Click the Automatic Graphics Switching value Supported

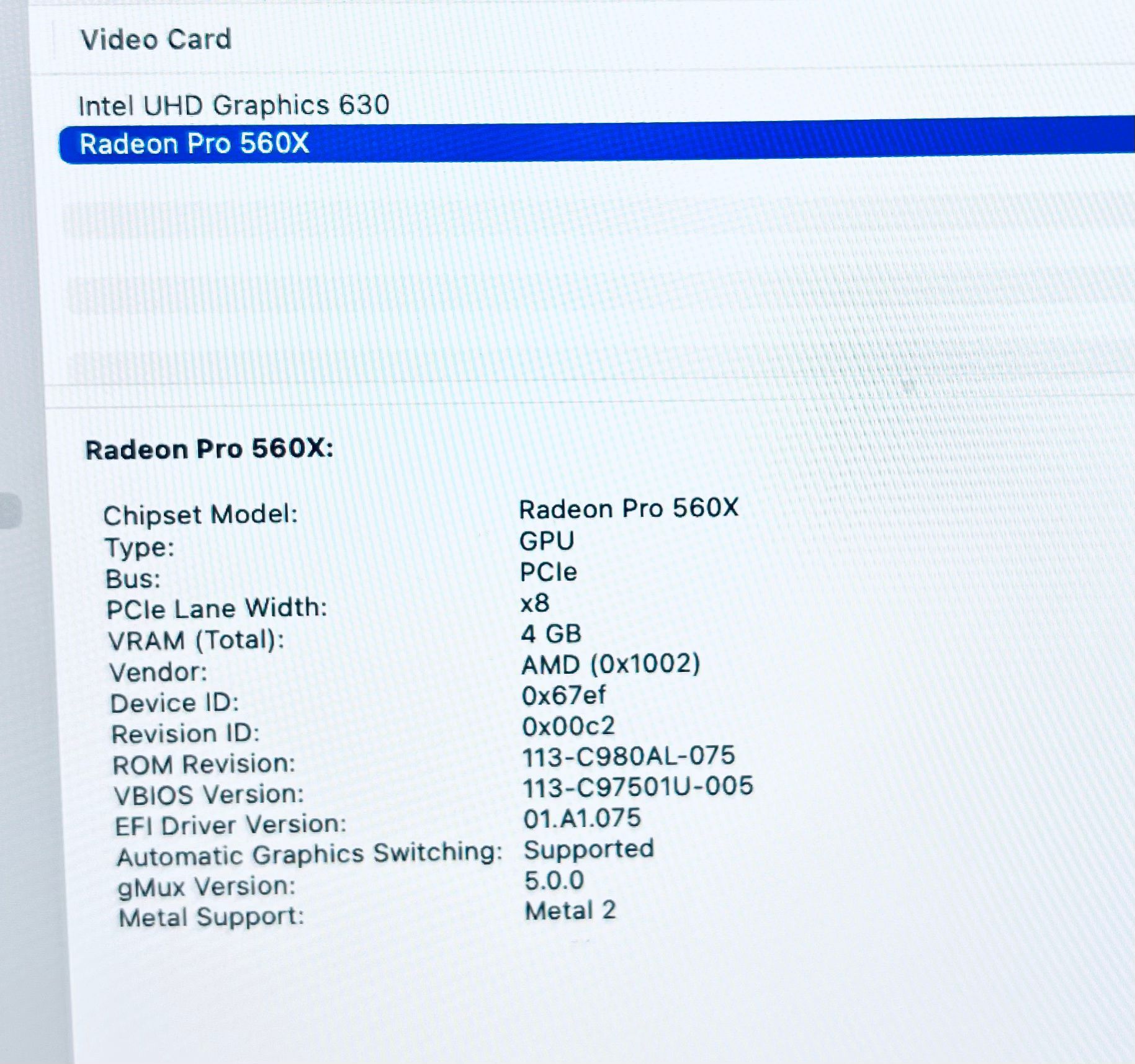pos(589,849)
